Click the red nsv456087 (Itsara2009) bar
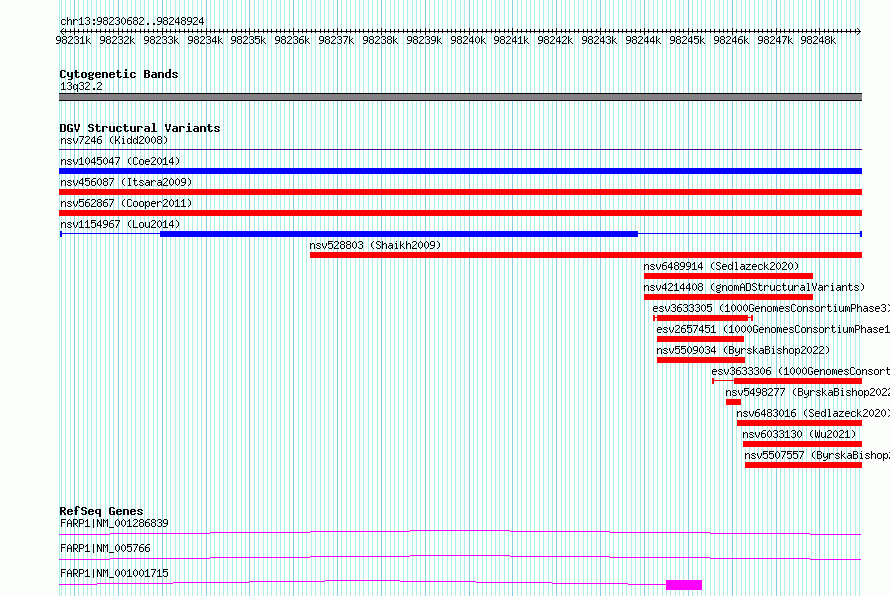Viewport: 890px width, 596px height. pyautogui.click(x=460, y=192)
